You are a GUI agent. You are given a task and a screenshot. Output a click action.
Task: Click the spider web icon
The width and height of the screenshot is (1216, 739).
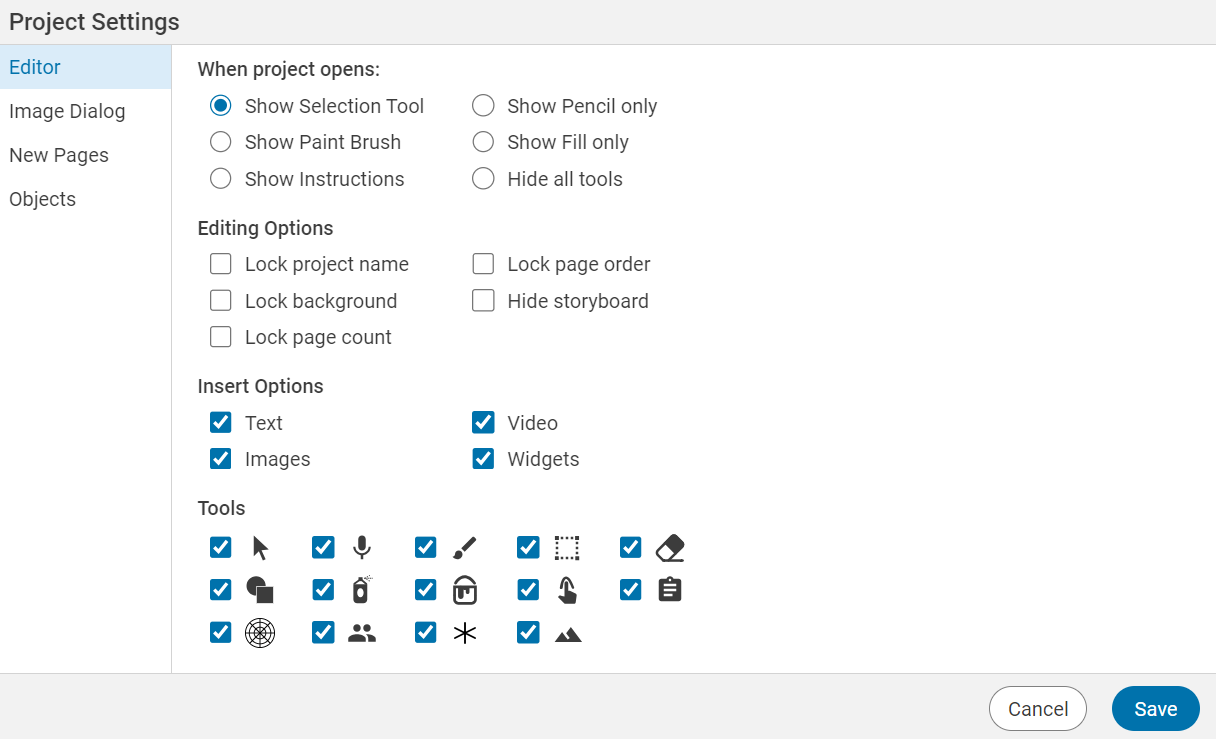[x=260, y=633]
